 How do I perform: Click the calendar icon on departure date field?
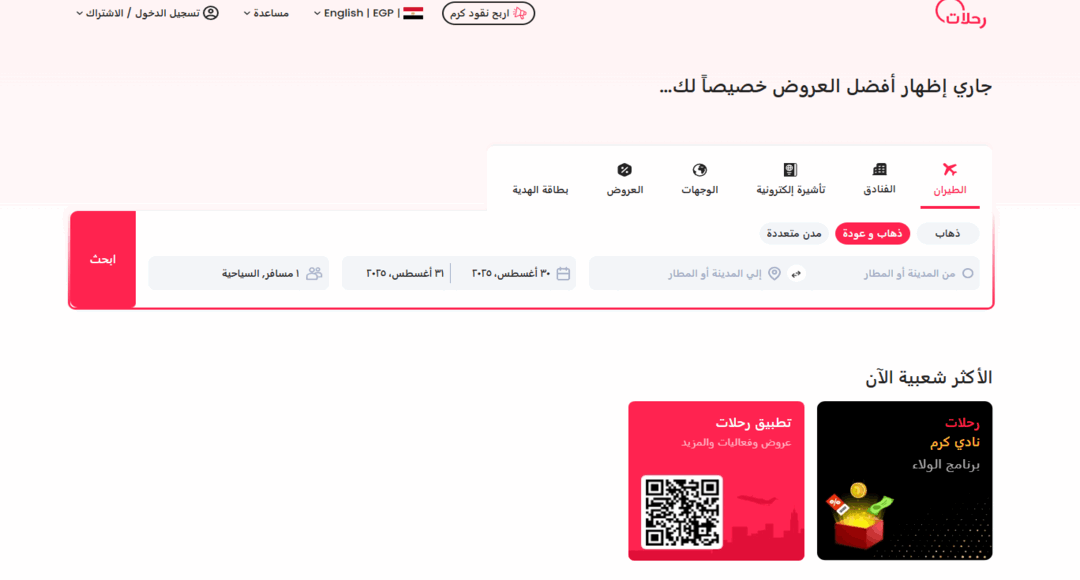coord(563,272)
